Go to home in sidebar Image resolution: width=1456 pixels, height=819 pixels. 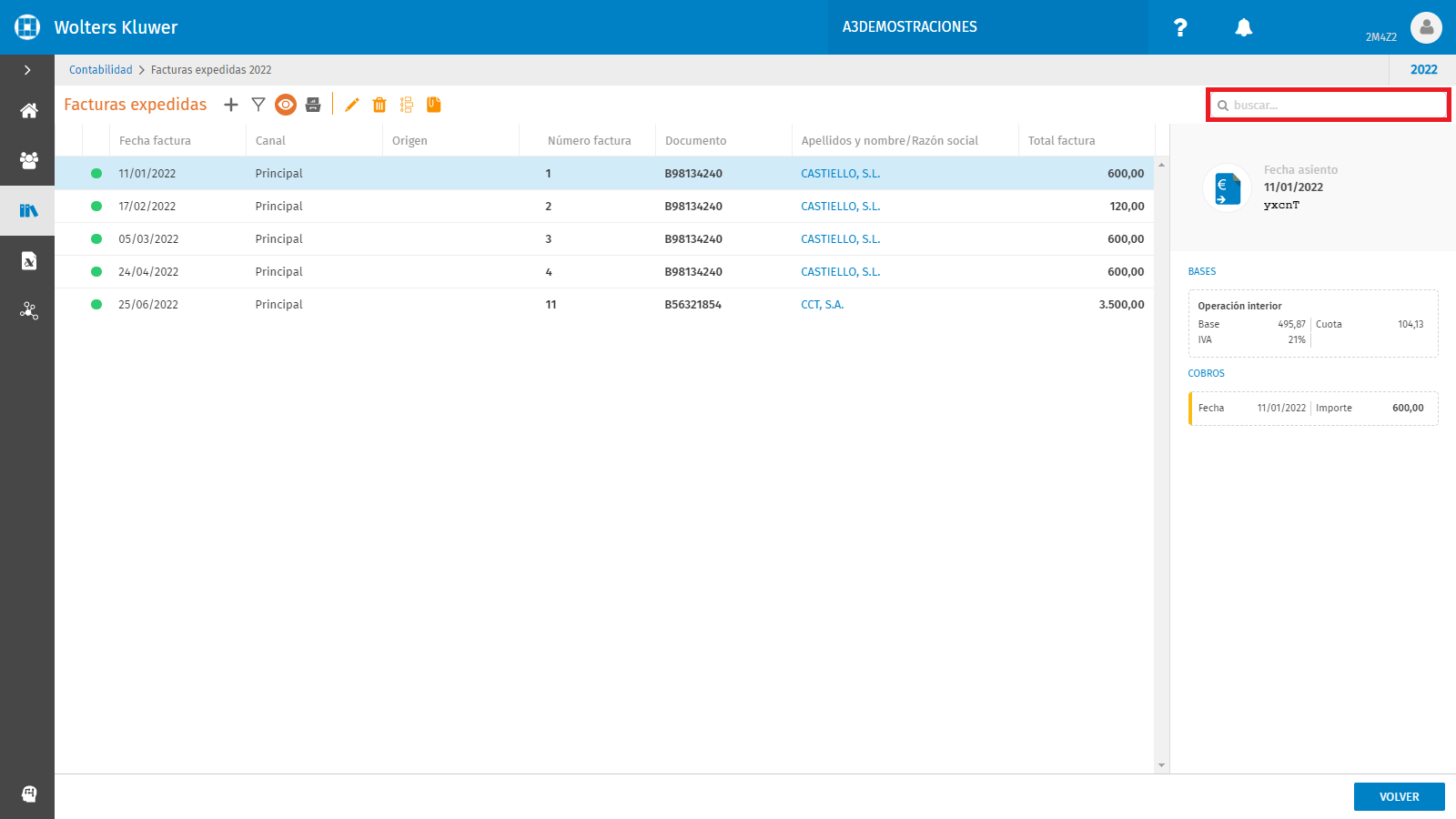[x=29, y=111]
